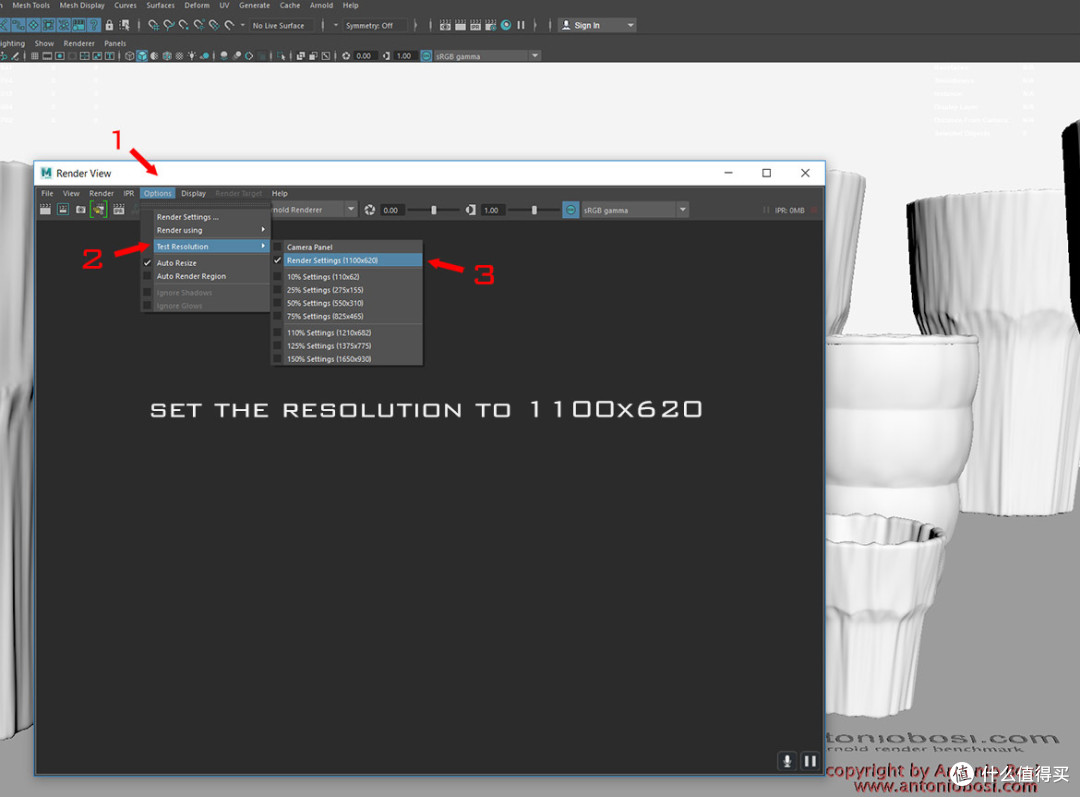
Task: Toggle the view transform icon beside sRGB gamma in Render View
Action: click(570, 210)
